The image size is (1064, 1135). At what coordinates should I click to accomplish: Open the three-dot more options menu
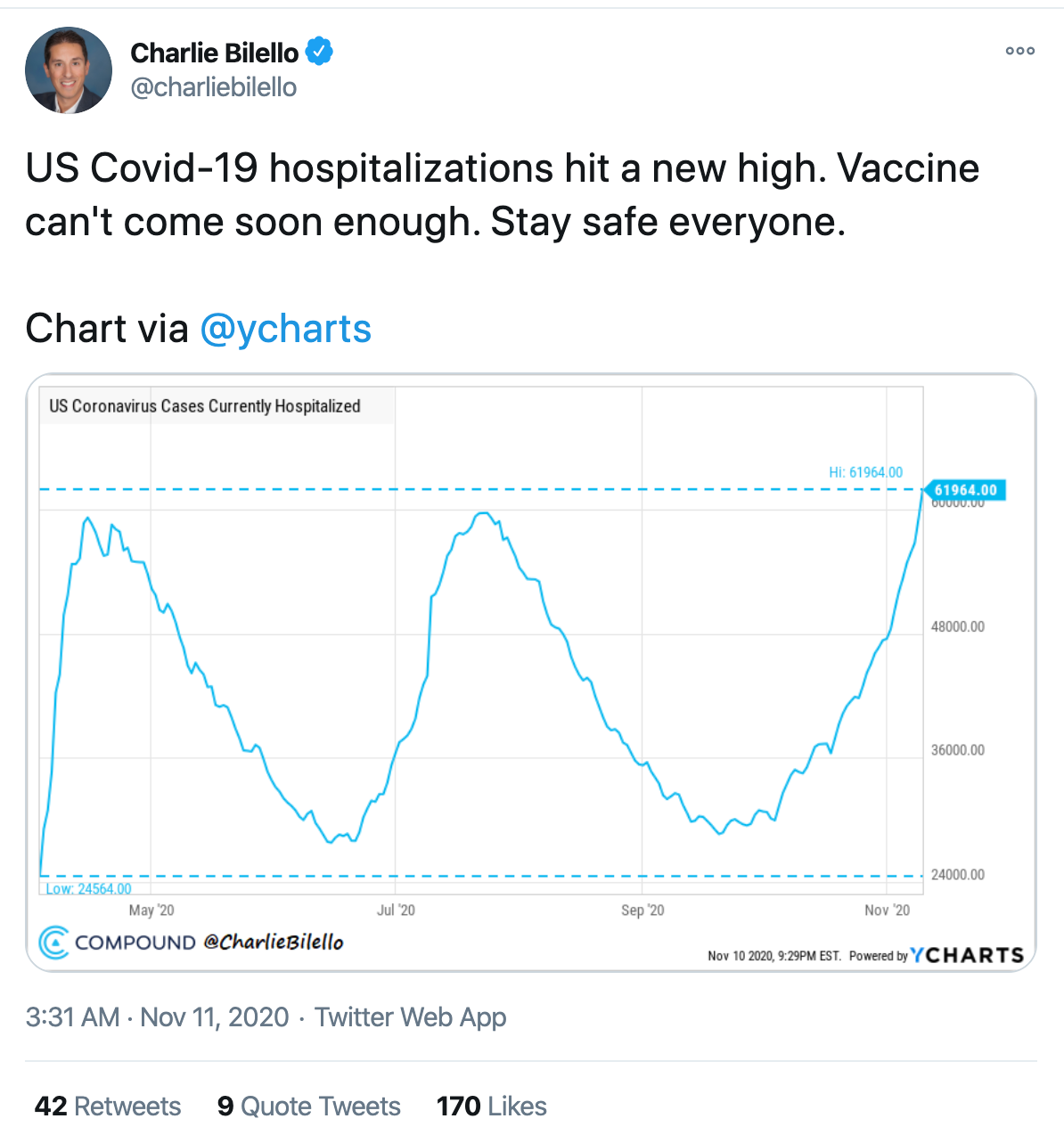tap(1020, 51)
